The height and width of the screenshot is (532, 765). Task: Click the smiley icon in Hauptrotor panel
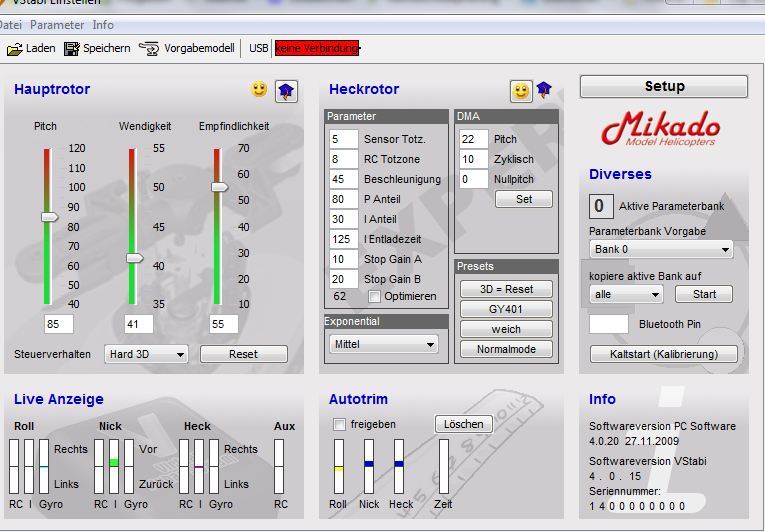[259, 89]
